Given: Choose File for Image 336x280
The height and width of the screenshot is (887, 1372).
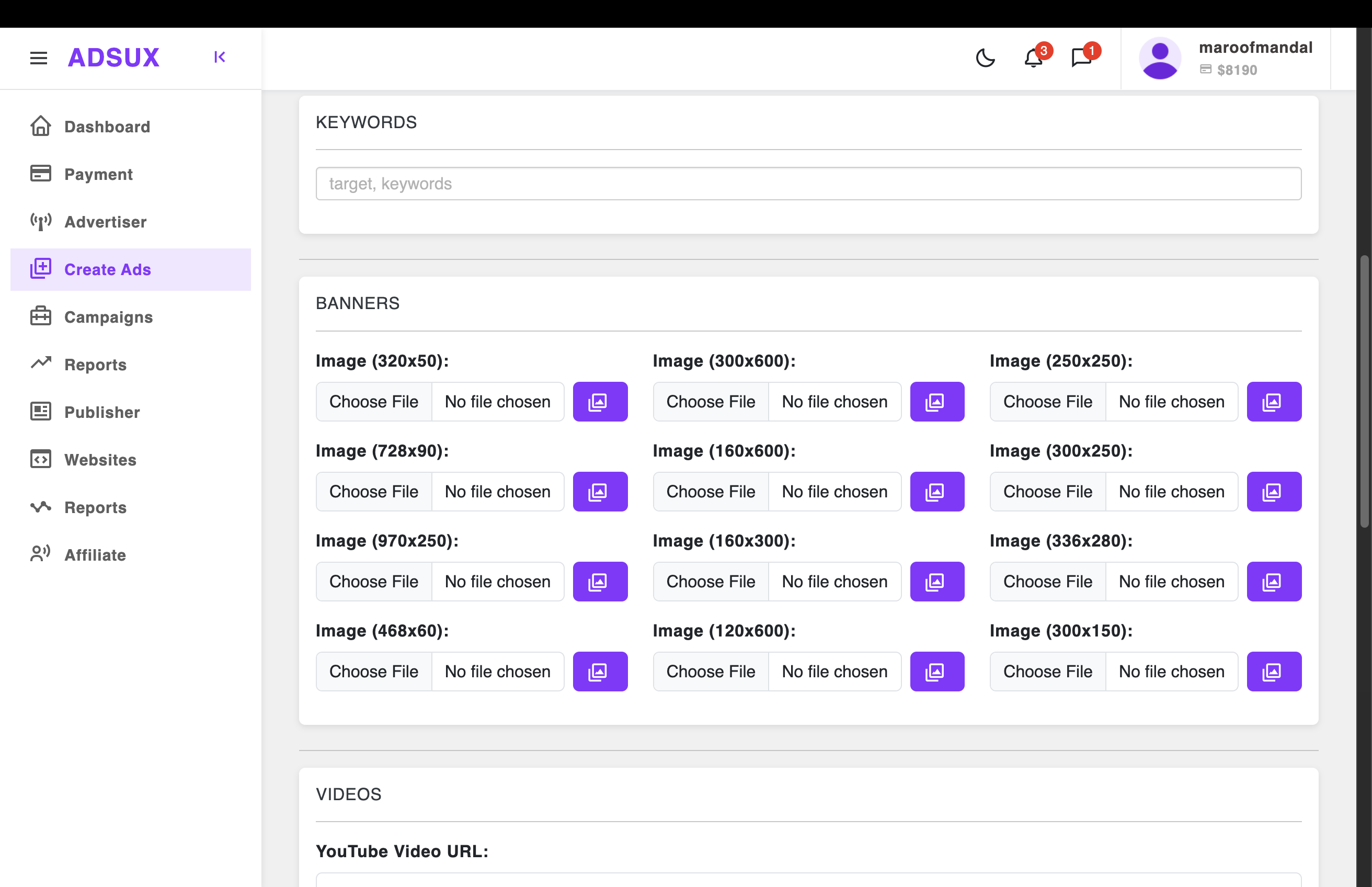Looking at the screenshot, I should [x=1047, y=581].
